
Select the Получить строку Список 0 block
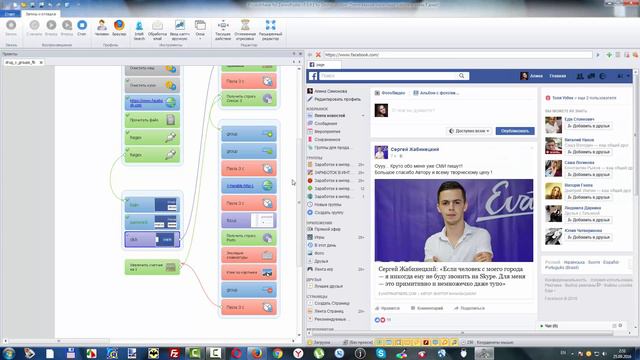click(x=249, y=98)
